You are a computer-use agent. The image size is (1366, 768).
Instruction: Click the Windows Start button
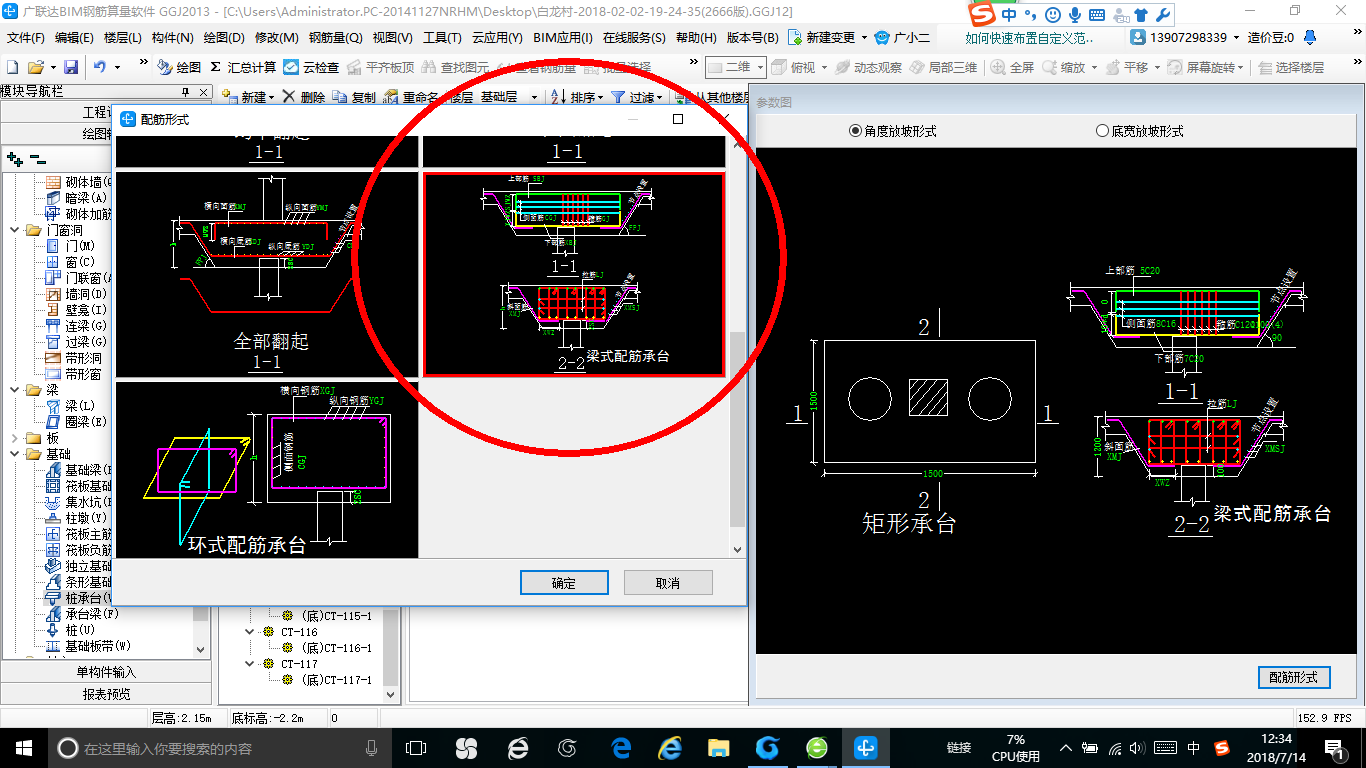point(23,748)
